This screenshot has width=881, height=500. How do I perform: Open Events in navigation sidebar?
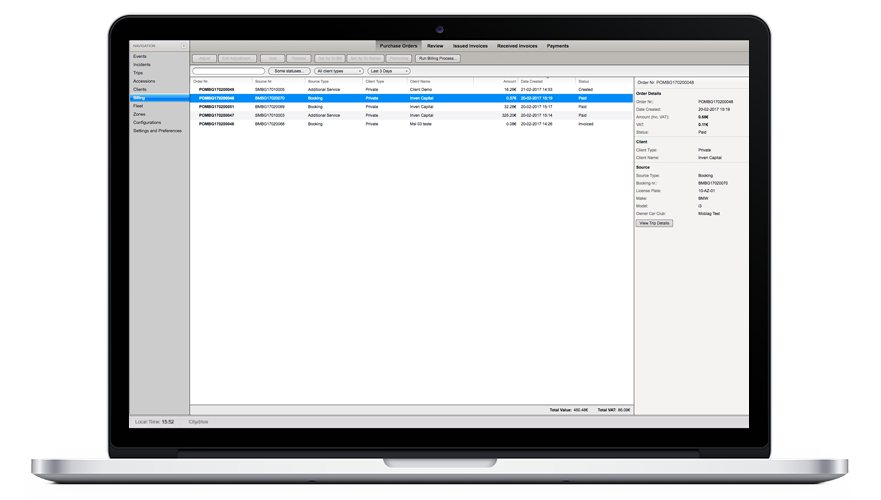click(x=140, y=56)
